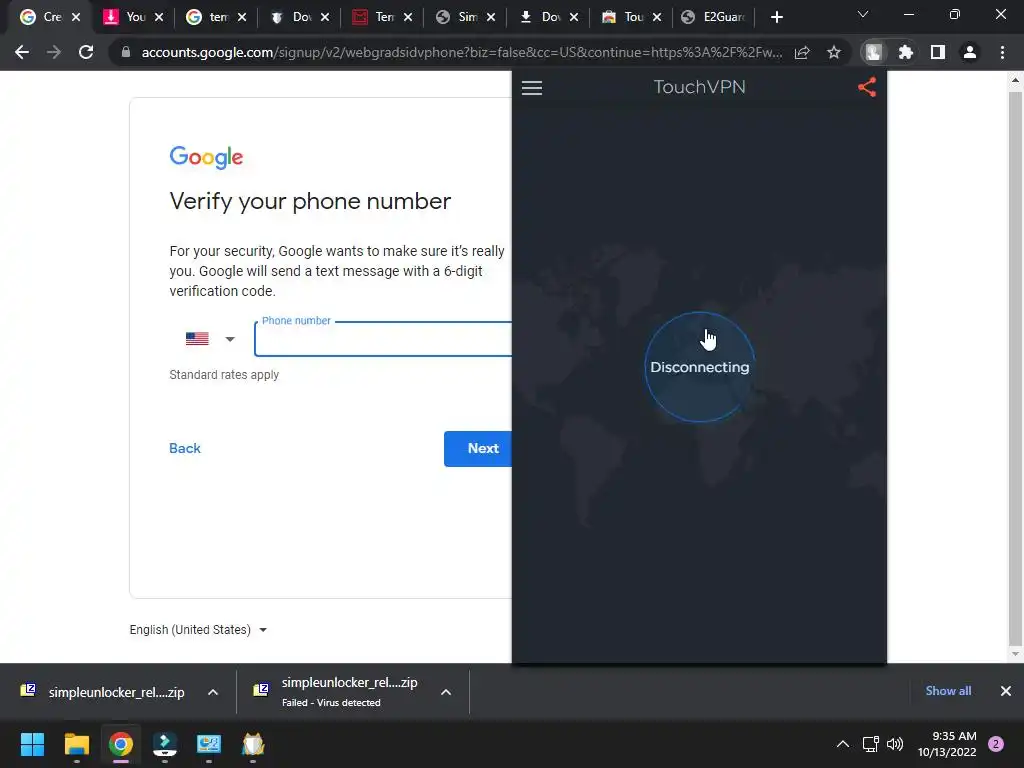The image size is (1024, 768).
Task: Click the TouchVPN extension icon in toolbar
Action: (x=873, y=52)
